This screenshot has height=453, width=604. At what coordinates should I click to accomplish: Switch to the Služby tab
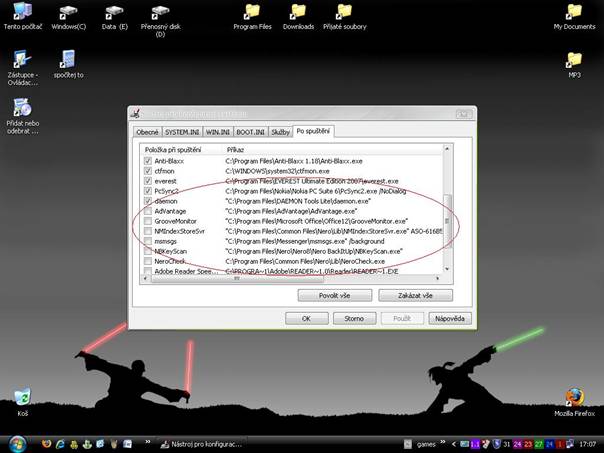point(280,132)
